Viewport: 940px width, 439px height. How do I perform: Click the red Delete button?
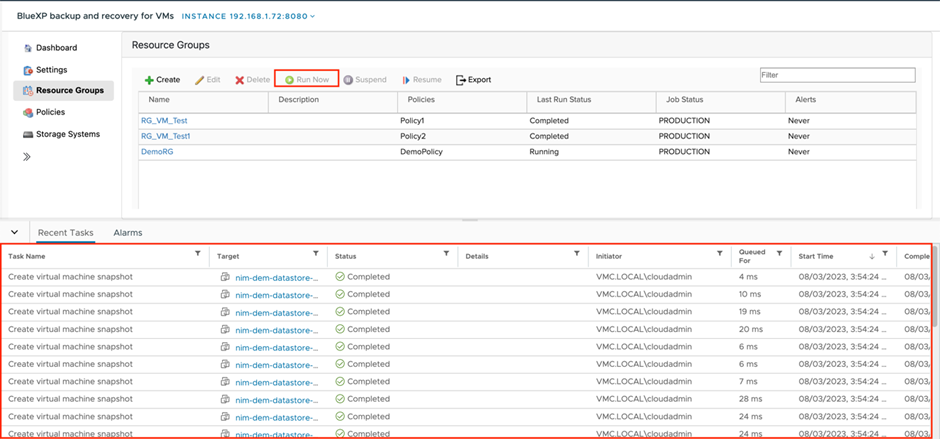point(252,80)
